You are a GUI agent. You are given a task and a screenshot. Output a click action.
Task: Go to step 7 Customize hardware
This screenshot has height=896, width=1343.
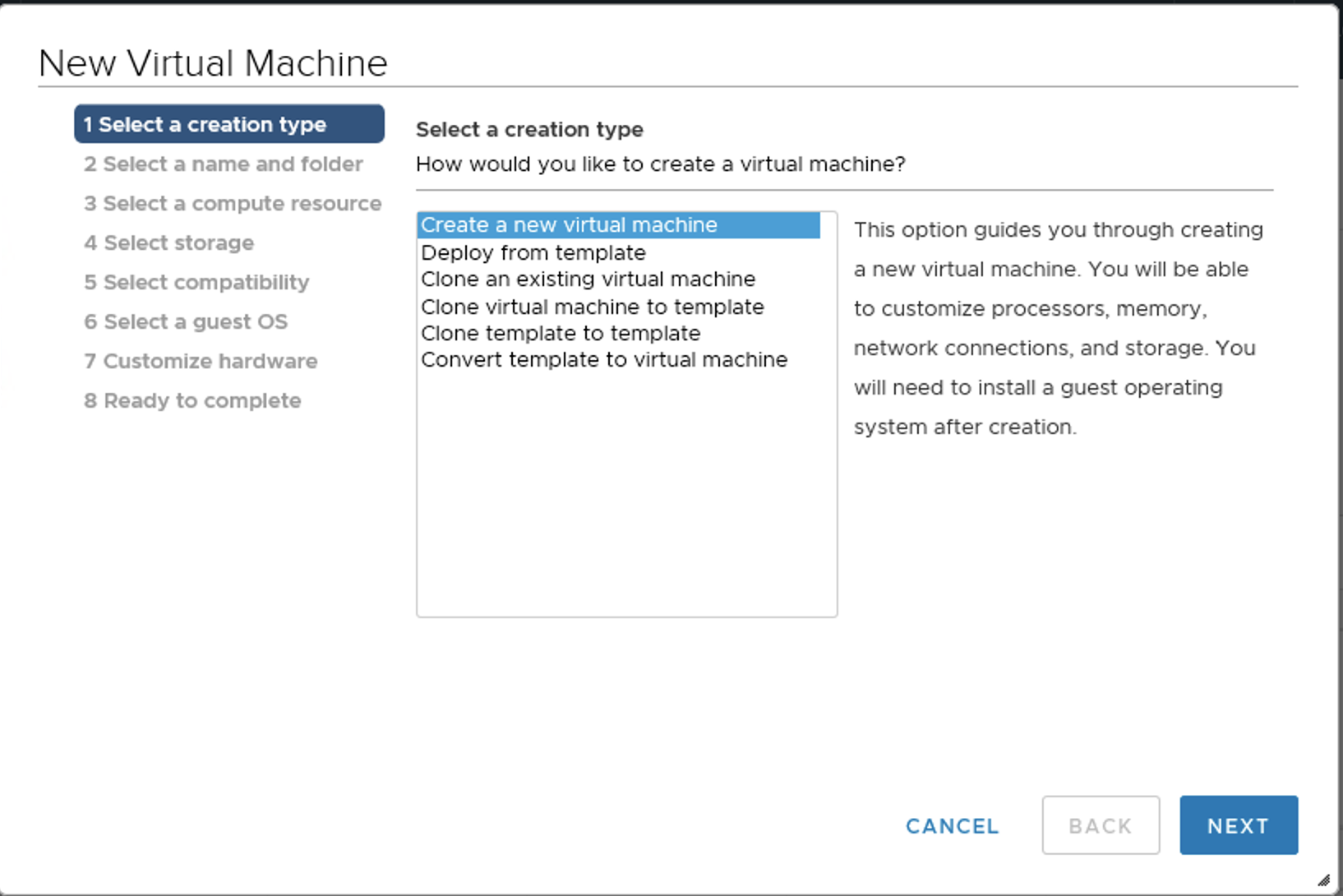click(x=201, y=361)
